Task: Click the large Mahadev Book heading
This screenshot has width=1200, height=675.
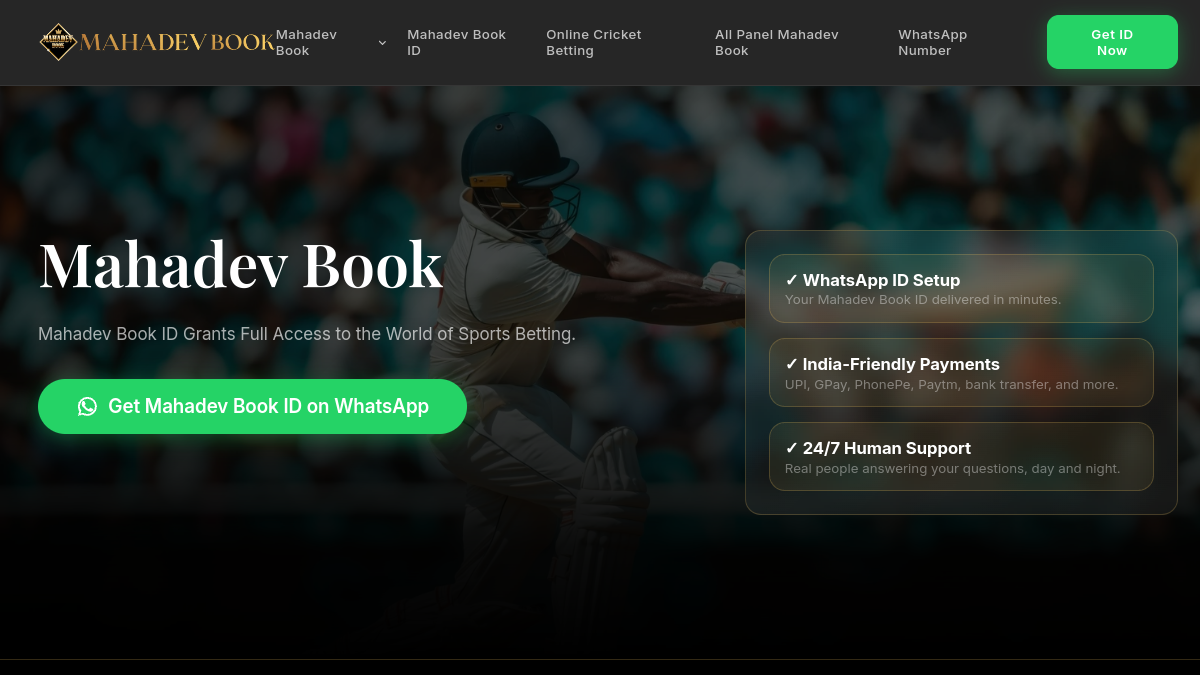Action: (240, 265)
